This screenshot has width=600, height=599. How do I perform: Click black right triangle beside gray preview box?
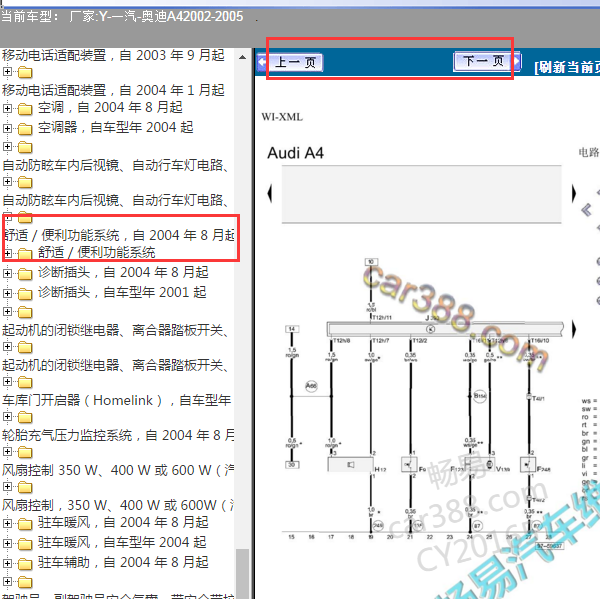click(574, 193)
